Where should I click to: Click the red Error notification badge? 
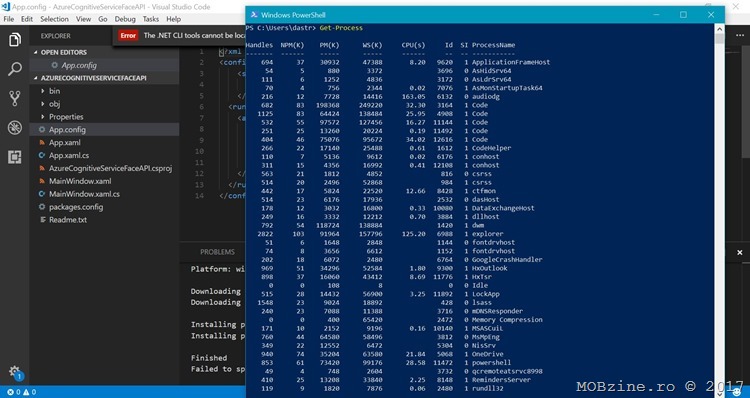click(128, 35)
